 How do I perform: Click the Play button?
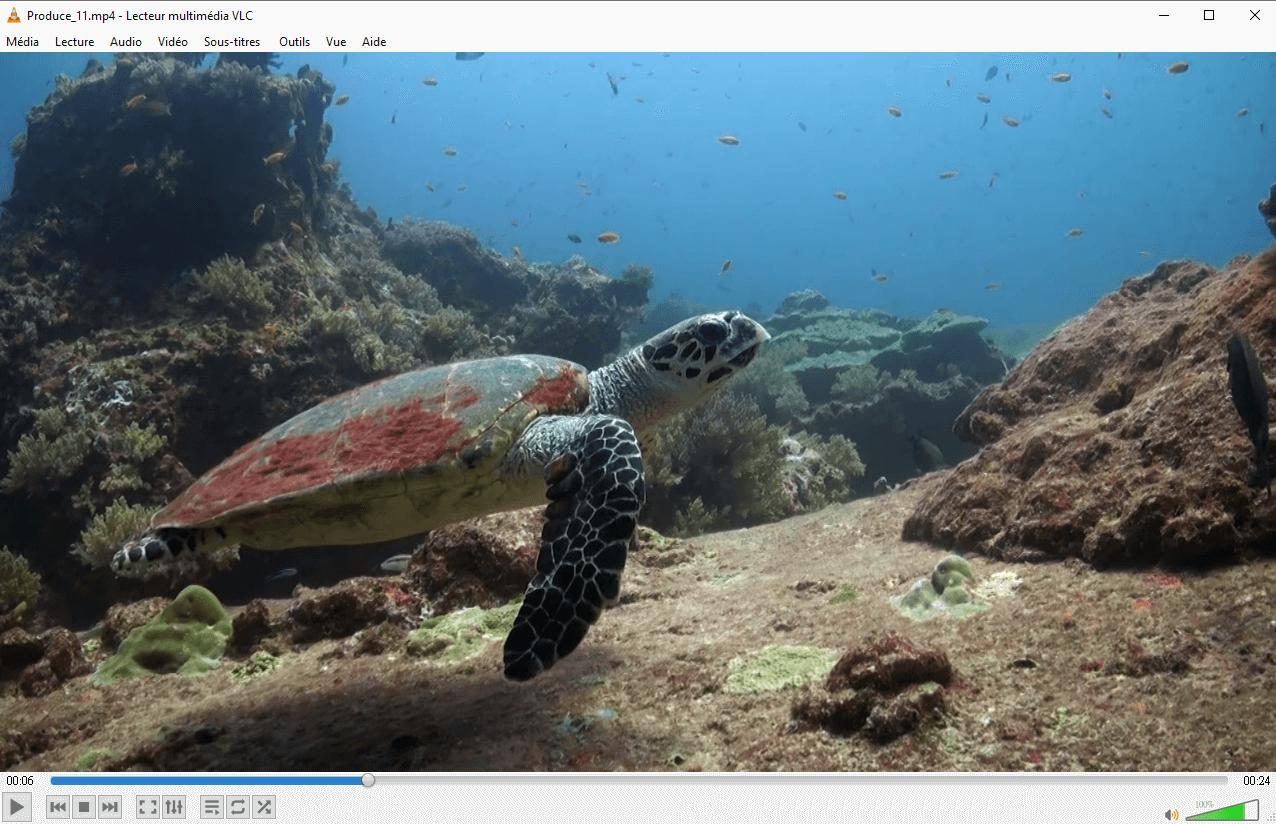(x=16, y=807)
